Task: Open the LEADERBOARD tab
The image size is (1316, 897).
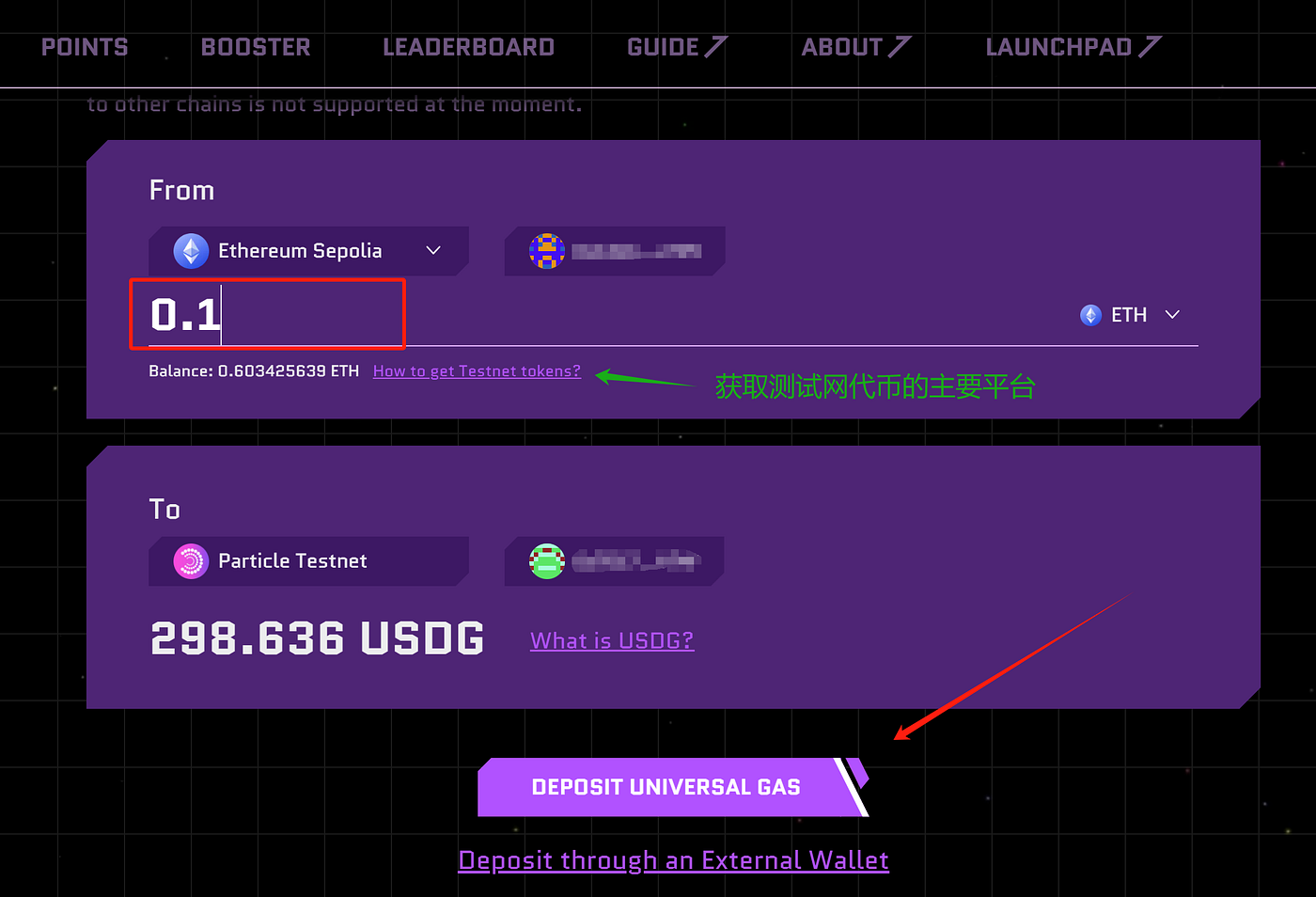Action: (x=468, y=47)
